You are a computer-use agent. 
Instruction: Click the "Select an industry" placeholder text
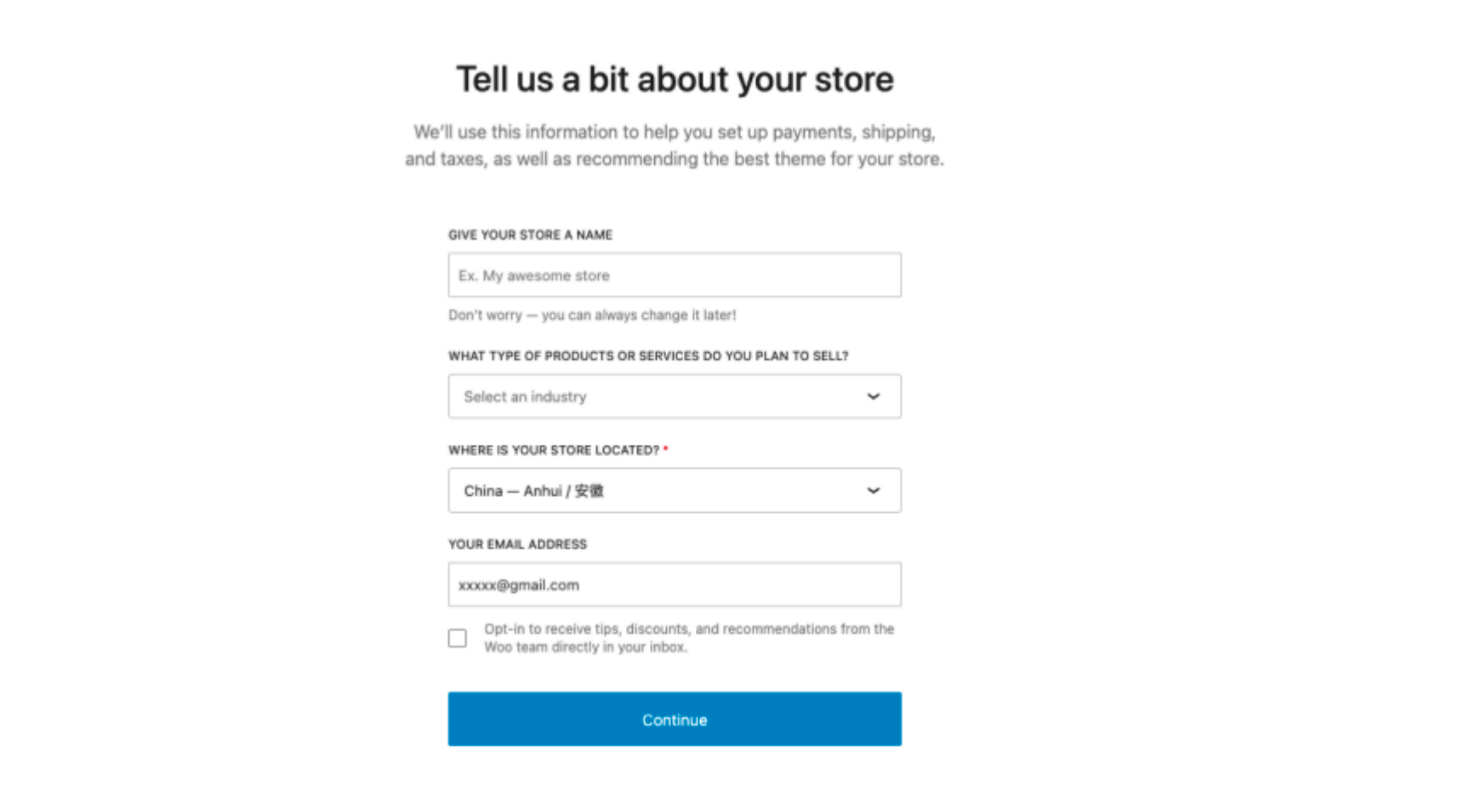point(525,397)
